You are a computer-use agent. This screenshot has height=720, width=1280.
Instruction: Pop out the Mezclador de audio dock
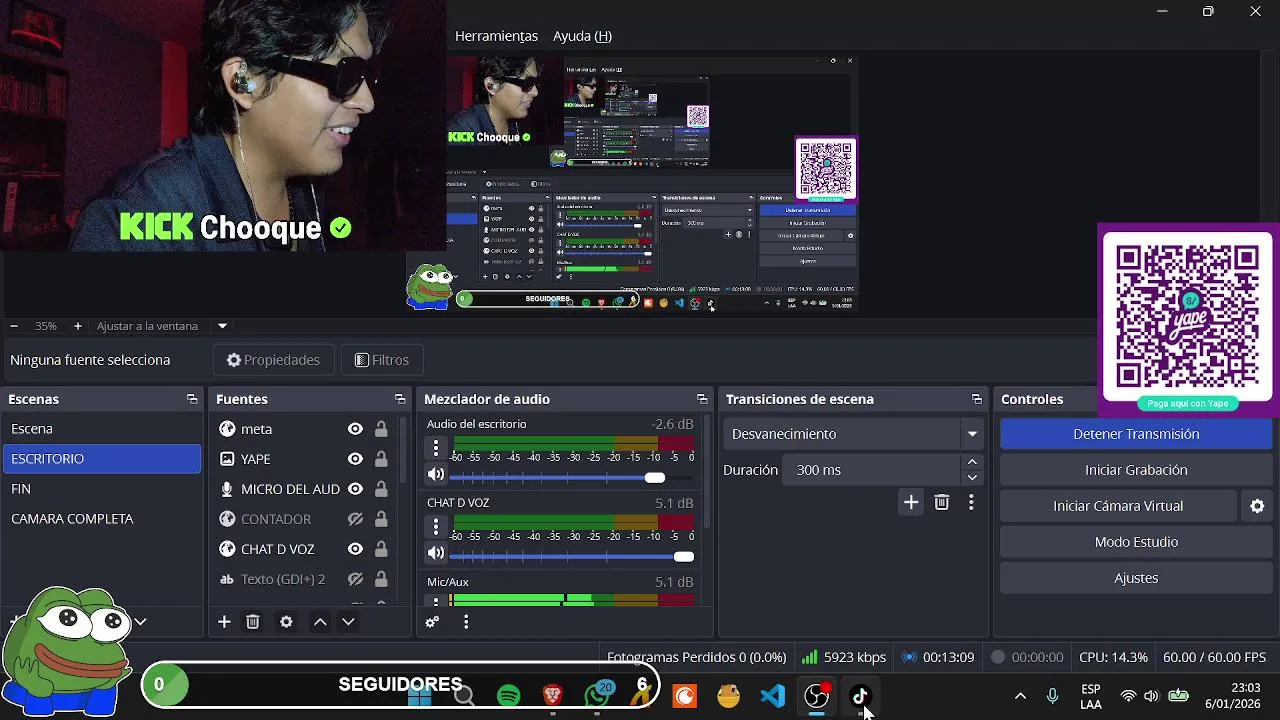702,399
